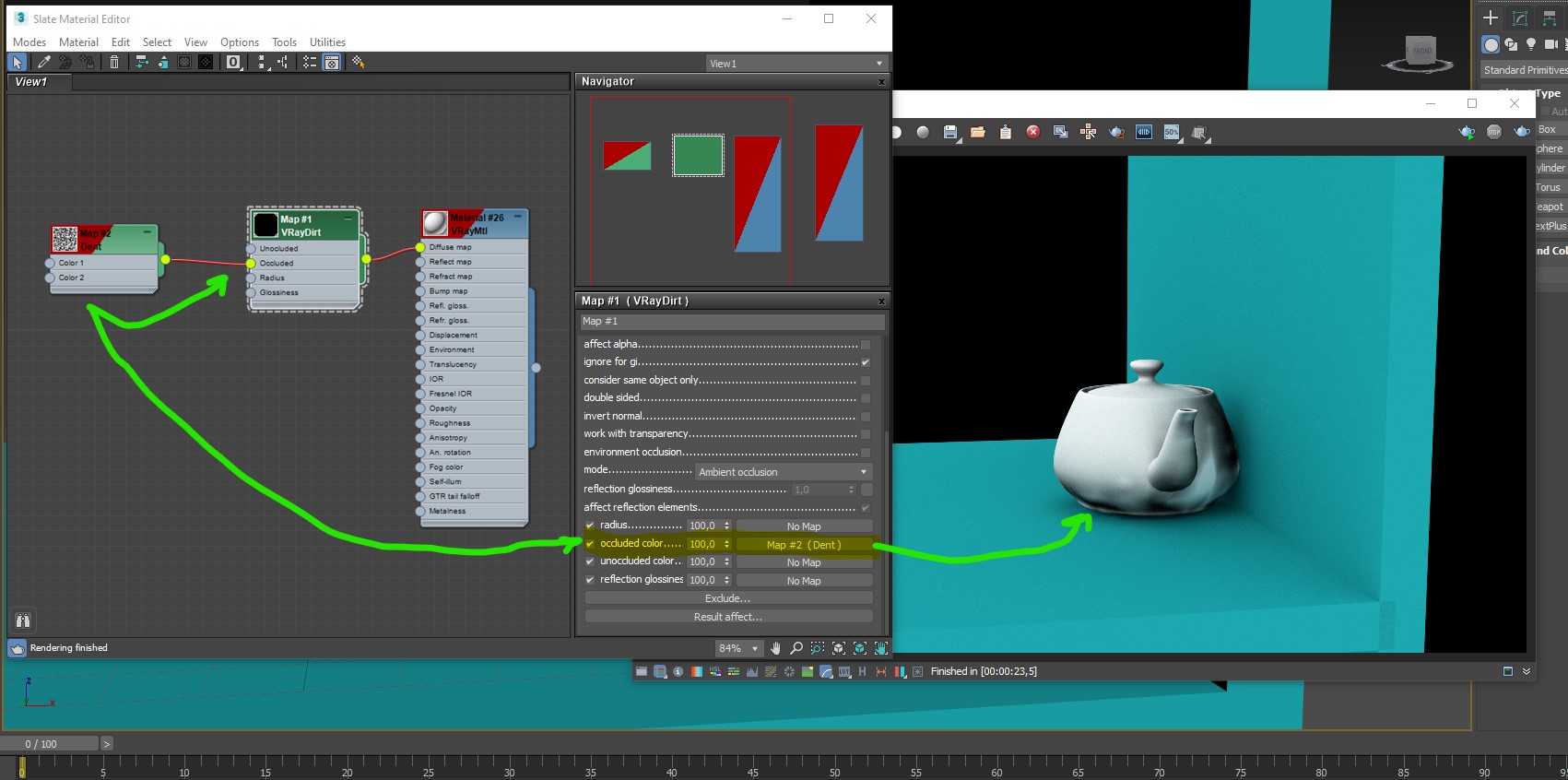Click the black VRayDirt node preview swatch

(x=265, y=225)
